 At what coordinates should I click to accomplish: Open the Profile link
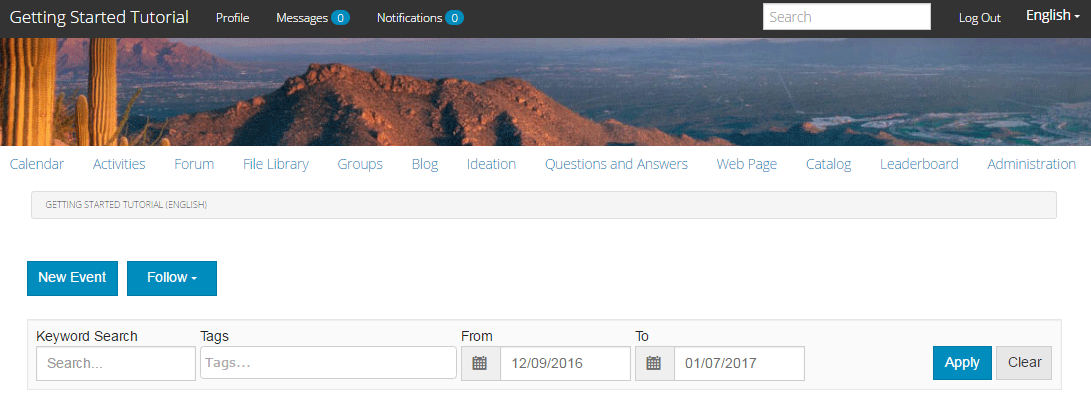pos(232,18)
